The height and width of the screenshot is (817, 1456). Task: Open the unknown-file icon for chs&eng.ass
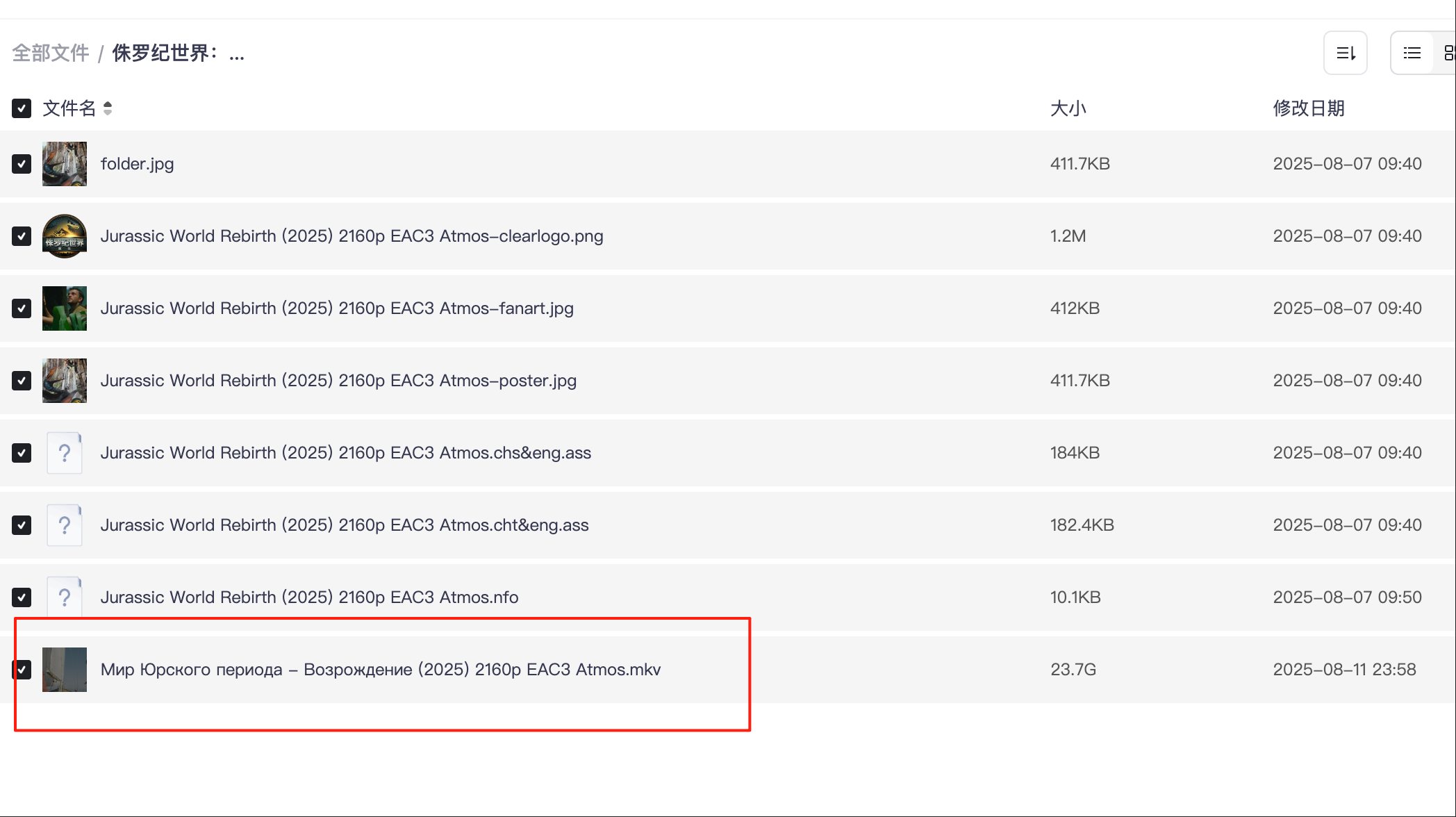[65, 453]
